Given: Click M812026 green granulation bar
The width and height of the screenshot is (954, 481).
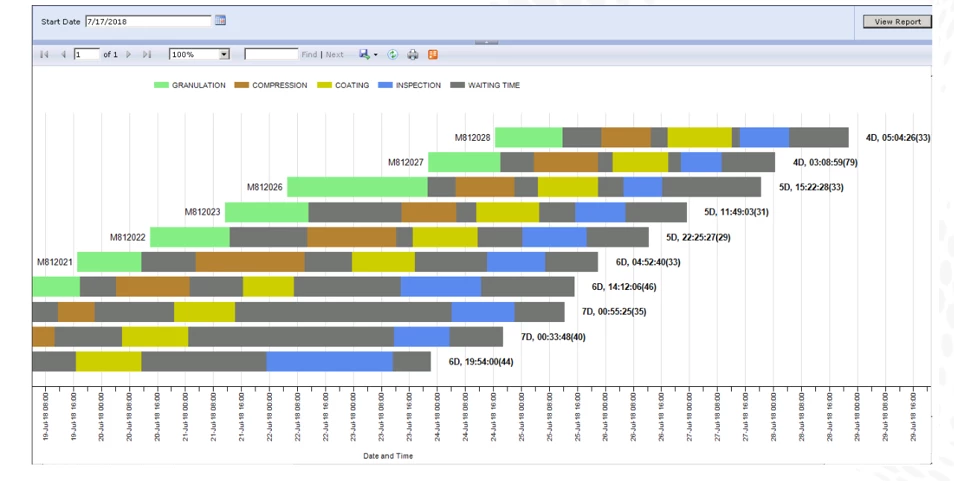Looking at the screenshot, I should [x=358, y=187].
